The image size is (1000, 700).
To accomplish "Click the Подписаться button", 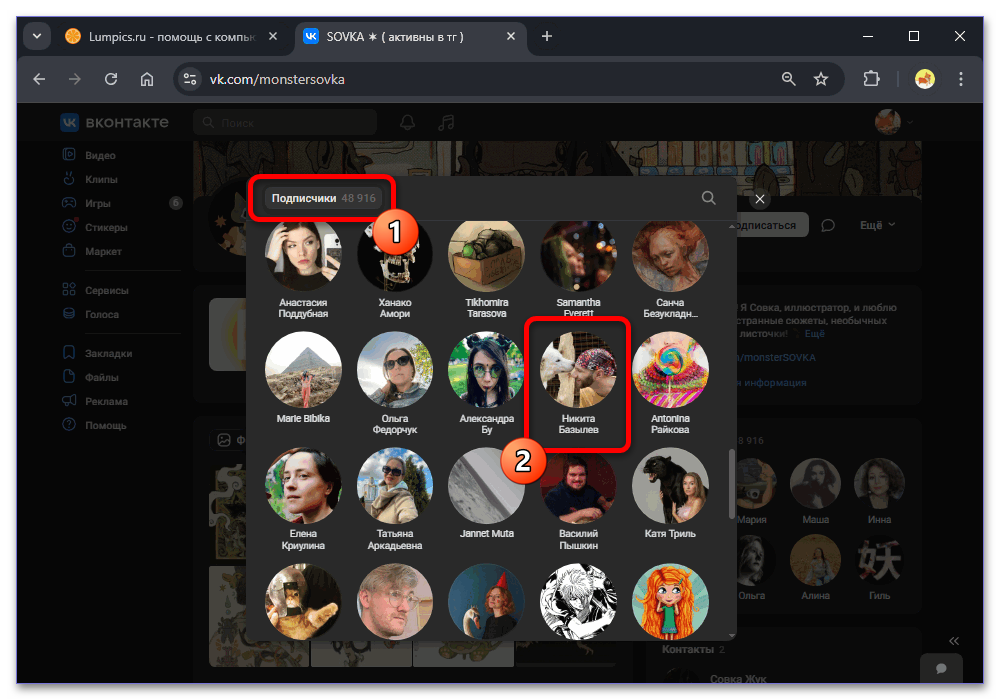I will coord(770,225).
